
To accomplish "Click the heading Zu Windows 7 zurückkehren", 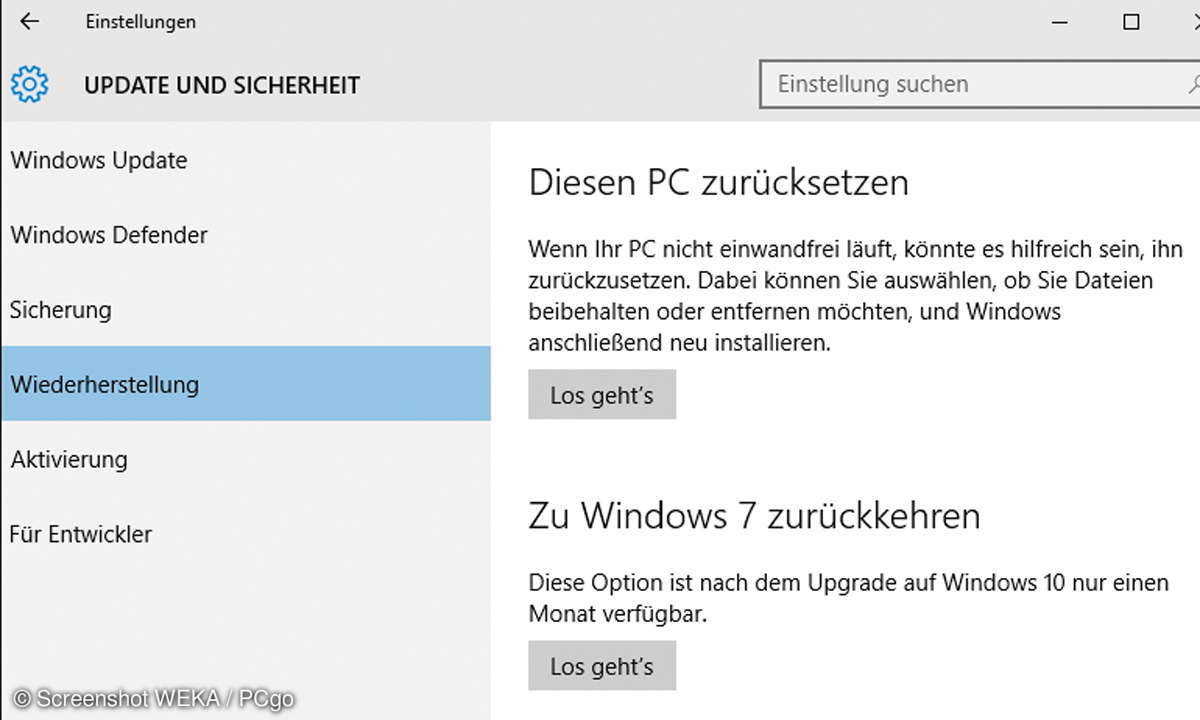I will click(754, 516).
